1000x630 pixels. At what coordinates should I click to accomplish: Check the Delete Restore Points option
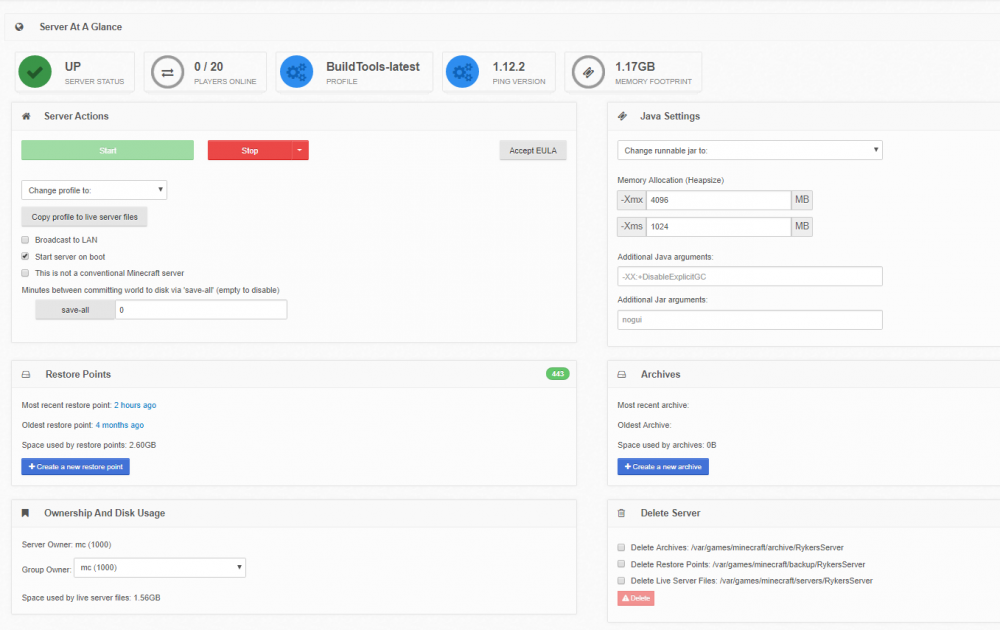coord(621,564)
